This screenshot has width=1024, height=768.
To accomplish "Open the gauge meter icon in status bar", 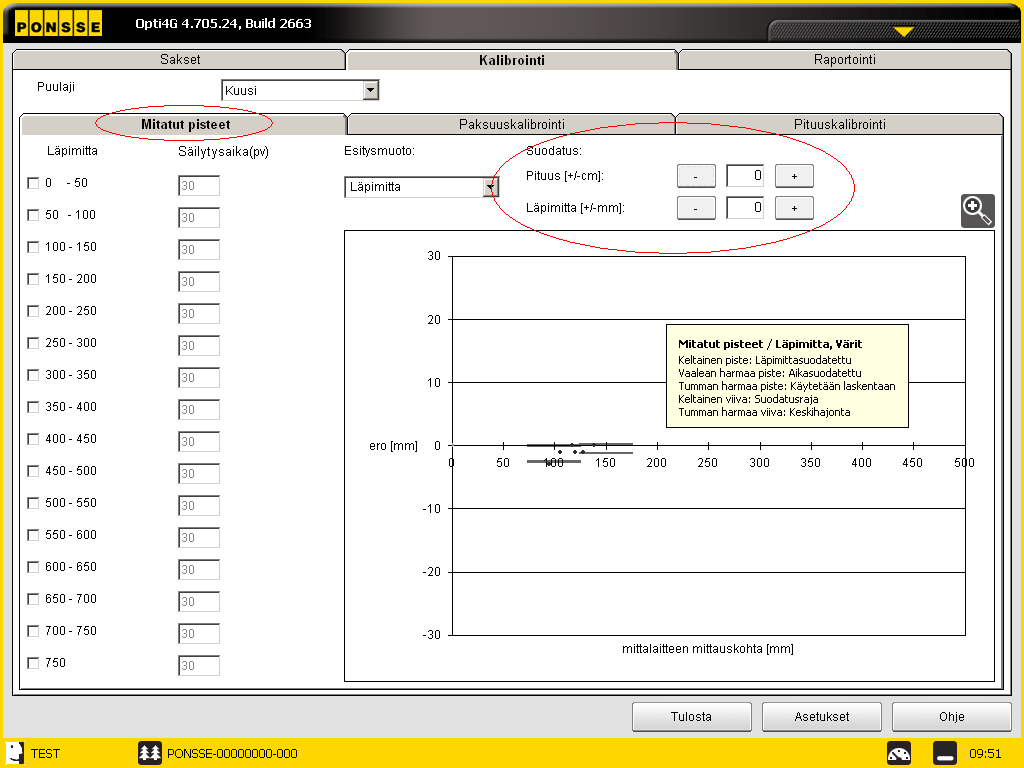I will click(899, 753).
